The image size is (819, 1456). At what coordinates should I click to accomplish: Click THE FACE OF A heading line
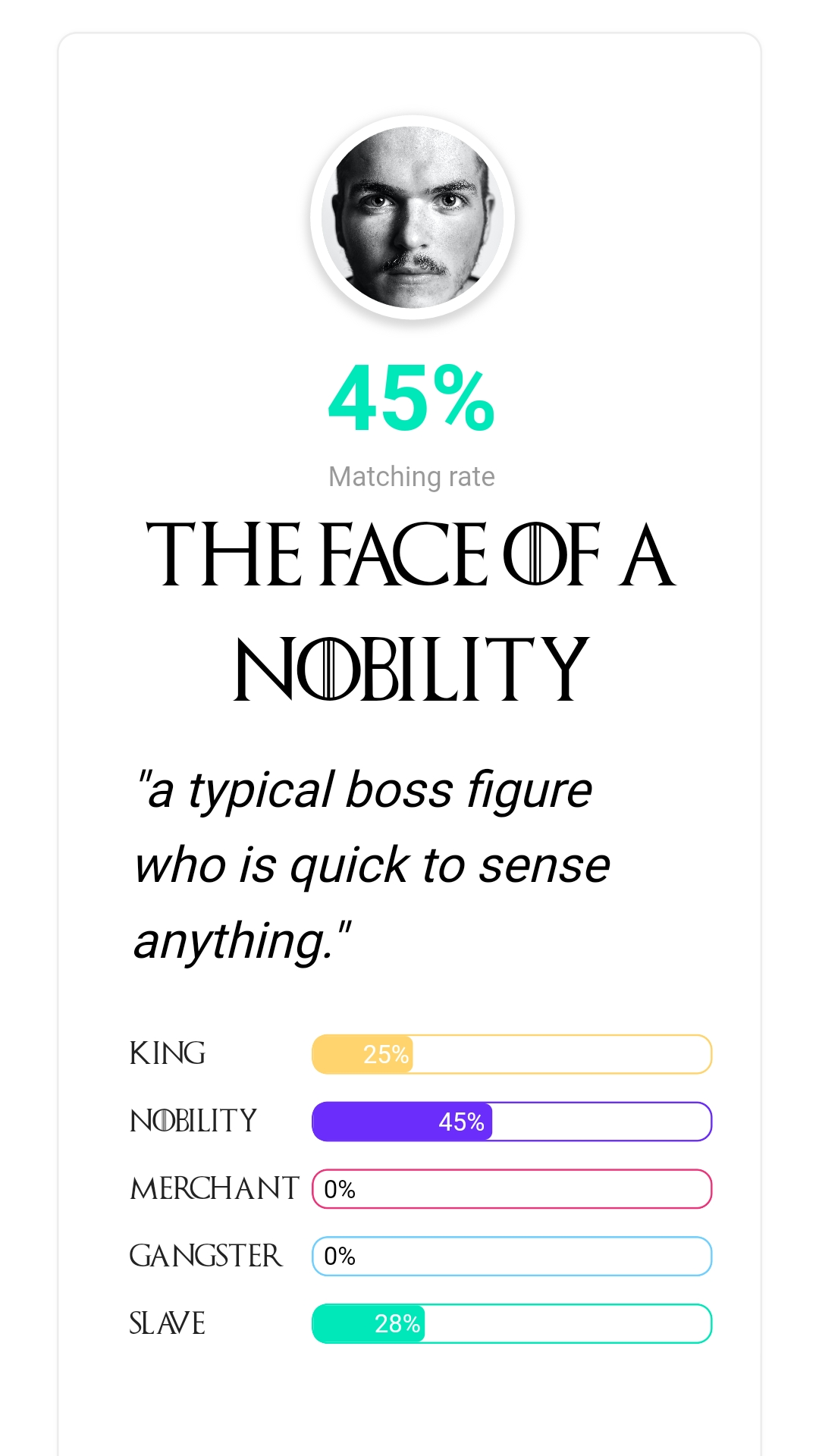[x=410, y=554]
